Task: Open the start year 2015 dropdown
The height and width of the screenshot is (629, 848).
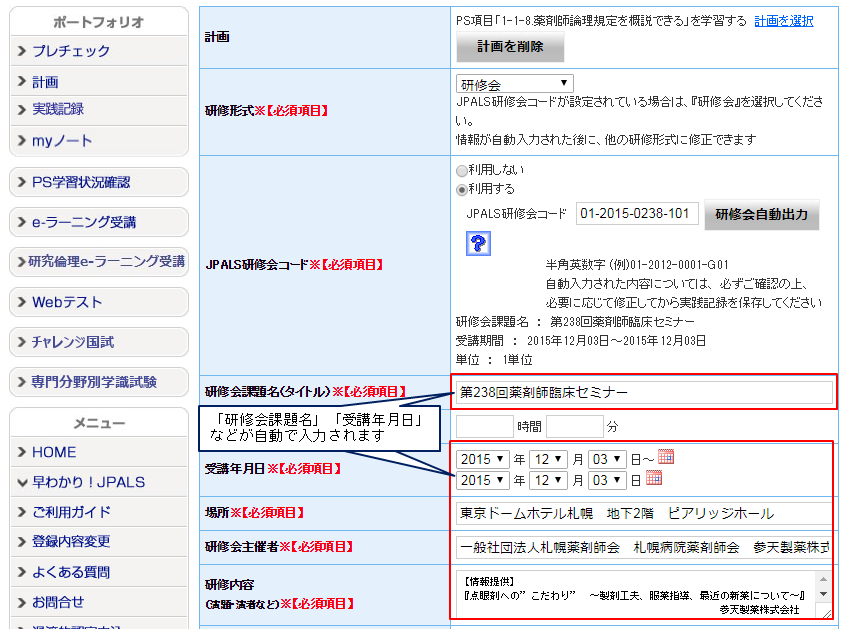Action: [483, 459]
